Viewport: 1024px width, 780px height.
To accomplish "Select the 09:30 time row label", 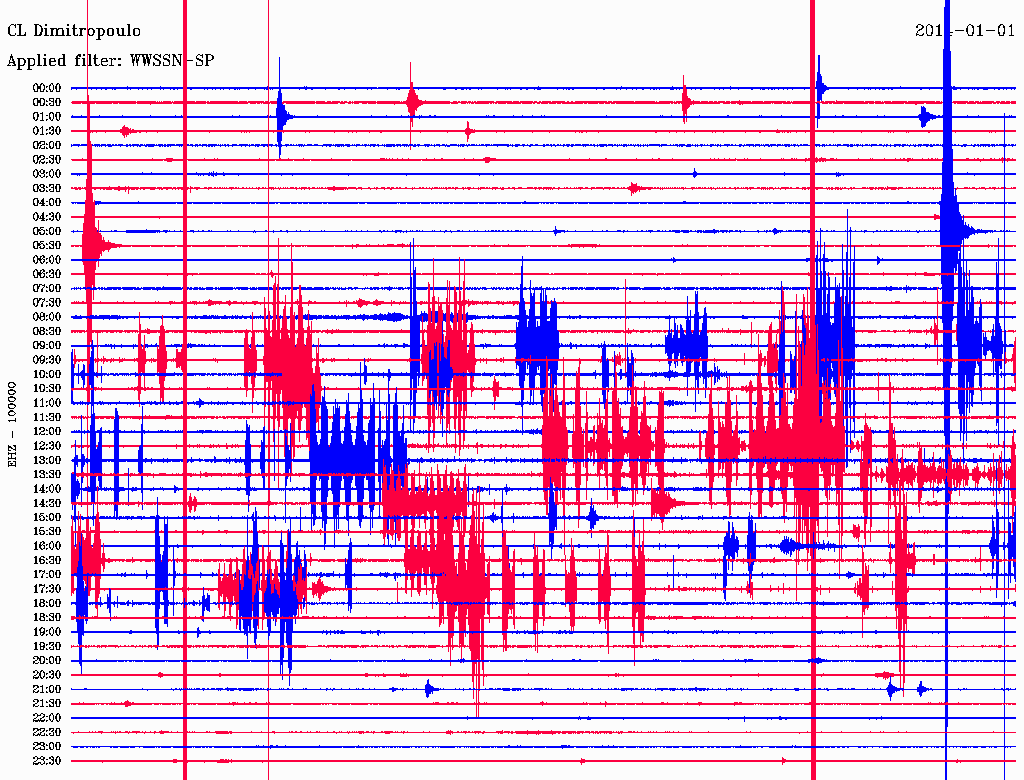I will pyautogui.click(x=47, y=360).
